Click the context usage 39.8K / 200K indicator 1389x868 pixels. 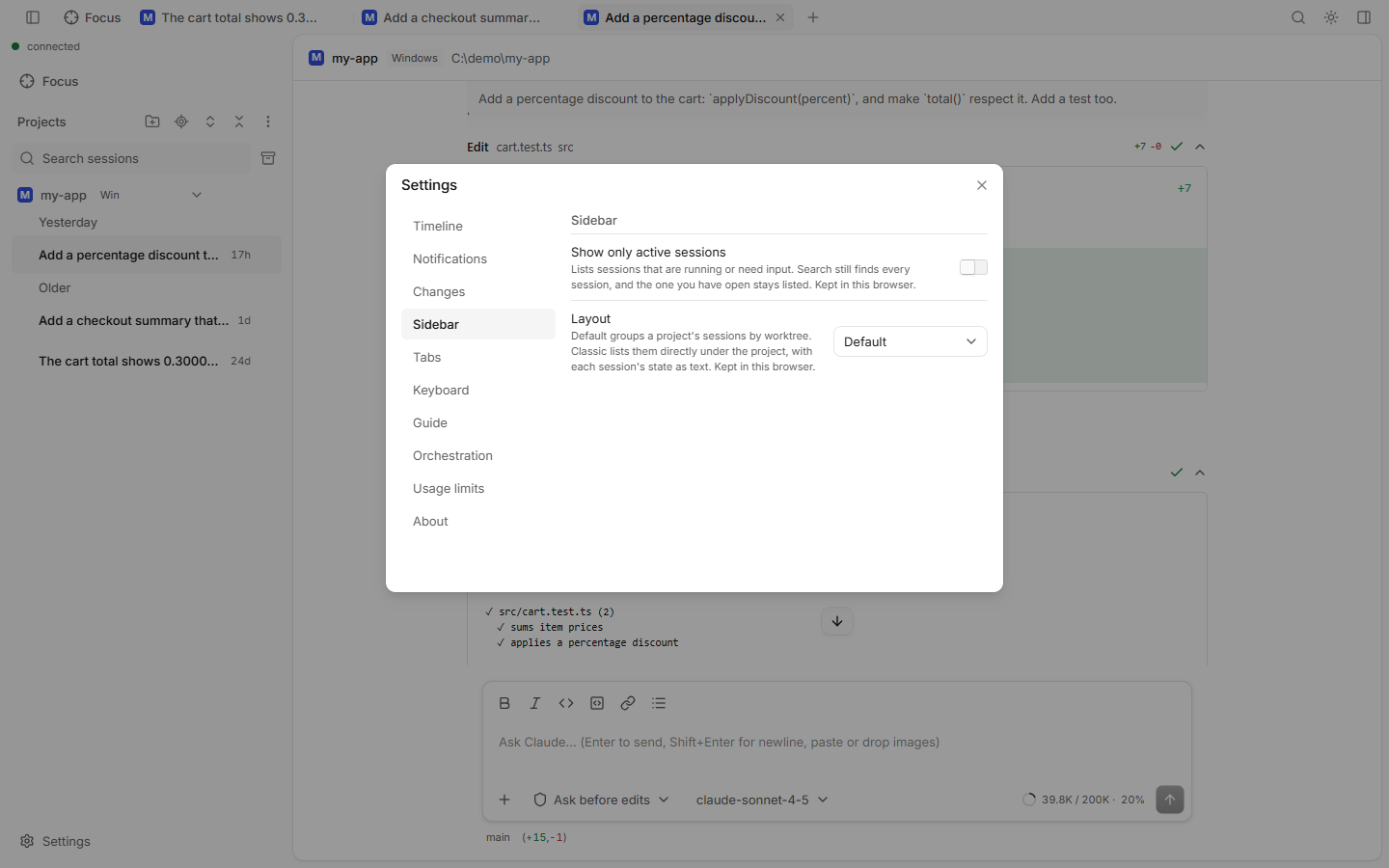[x=1082, y=800]
